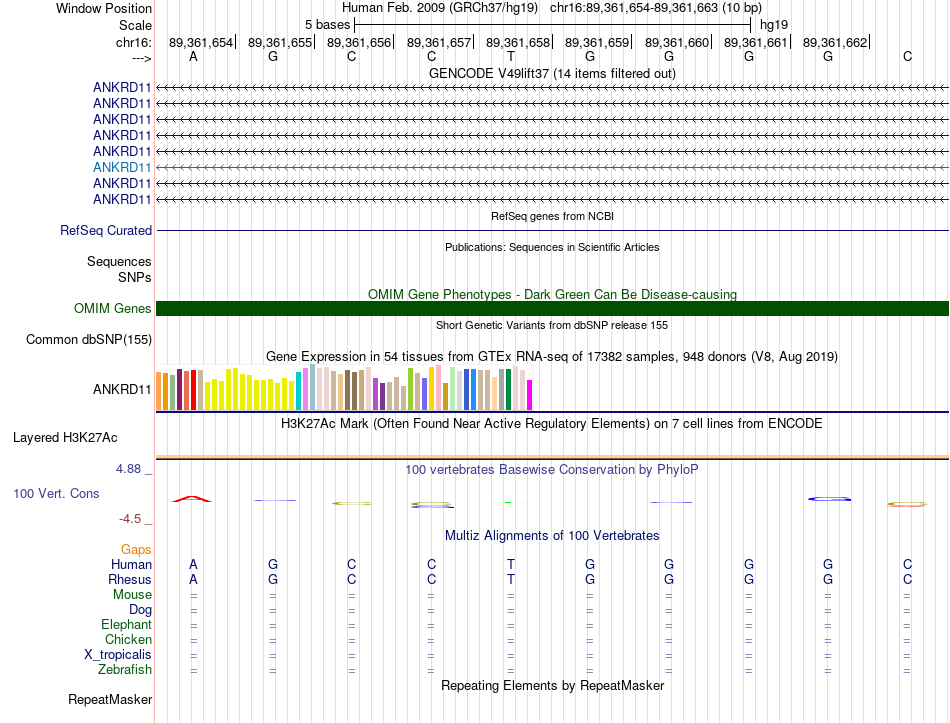950x723 pixels.
Task: Open Short Genetic Variants from dbSNP title
Action: [x=552, y=325]
